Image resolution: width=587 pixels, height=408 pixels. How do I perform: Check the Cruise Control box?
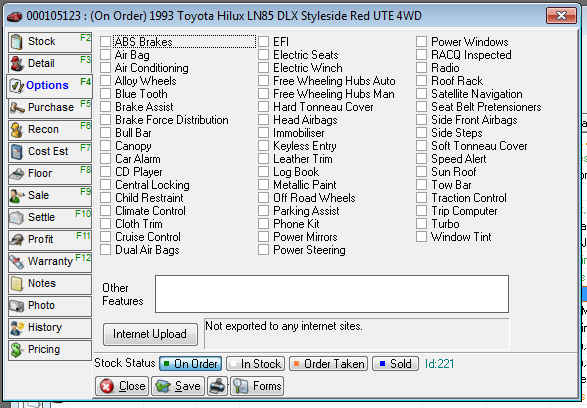[x=106, y=237]
